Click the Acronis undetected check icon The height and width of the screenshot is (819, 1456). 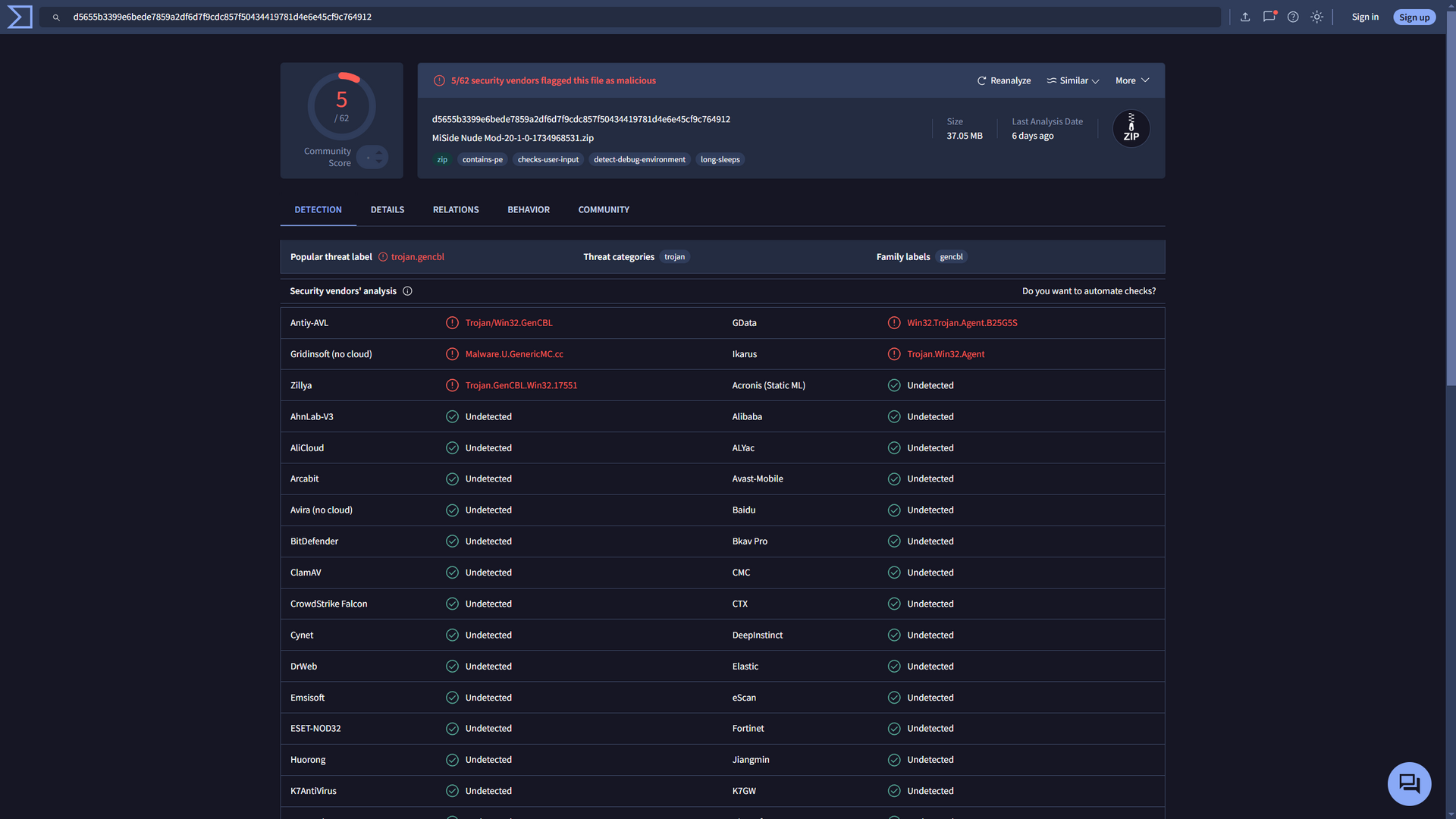pyautogui.click(x=894, y=385)
